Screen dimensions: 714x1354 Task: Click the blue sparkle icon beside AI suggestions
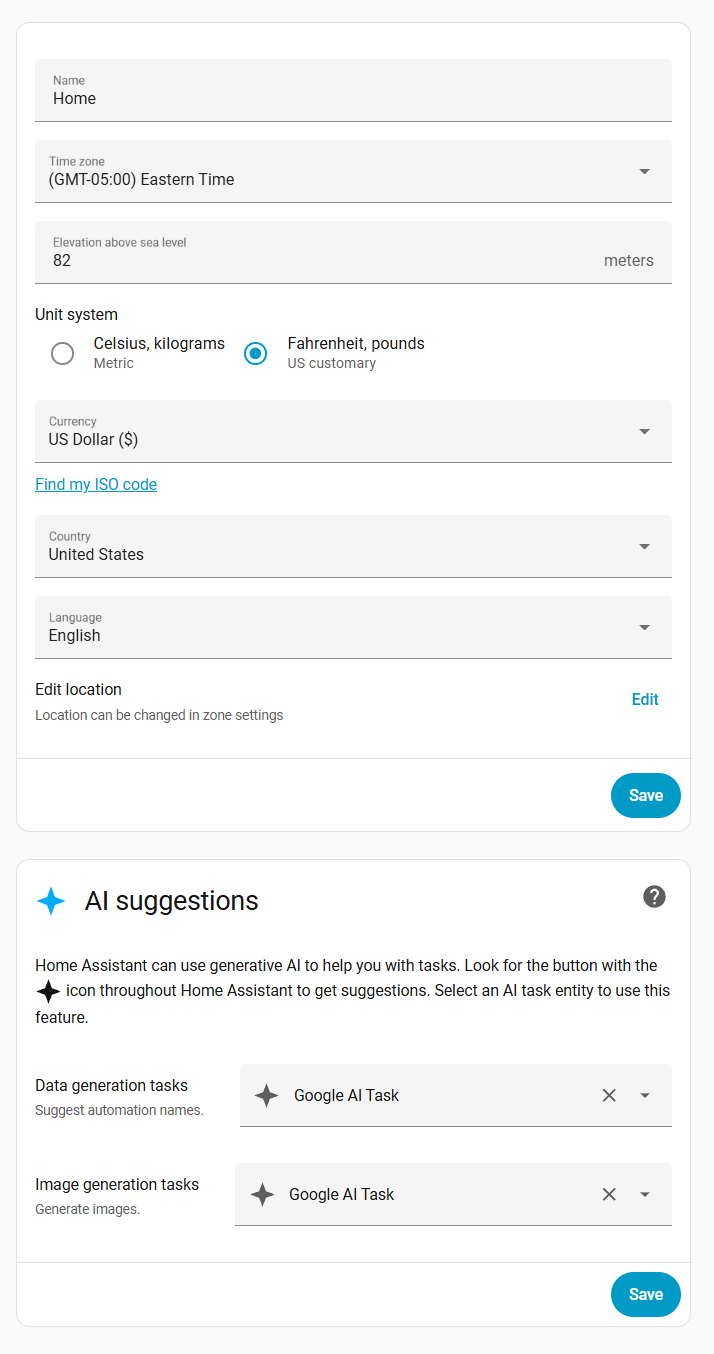tap(51, 901)
